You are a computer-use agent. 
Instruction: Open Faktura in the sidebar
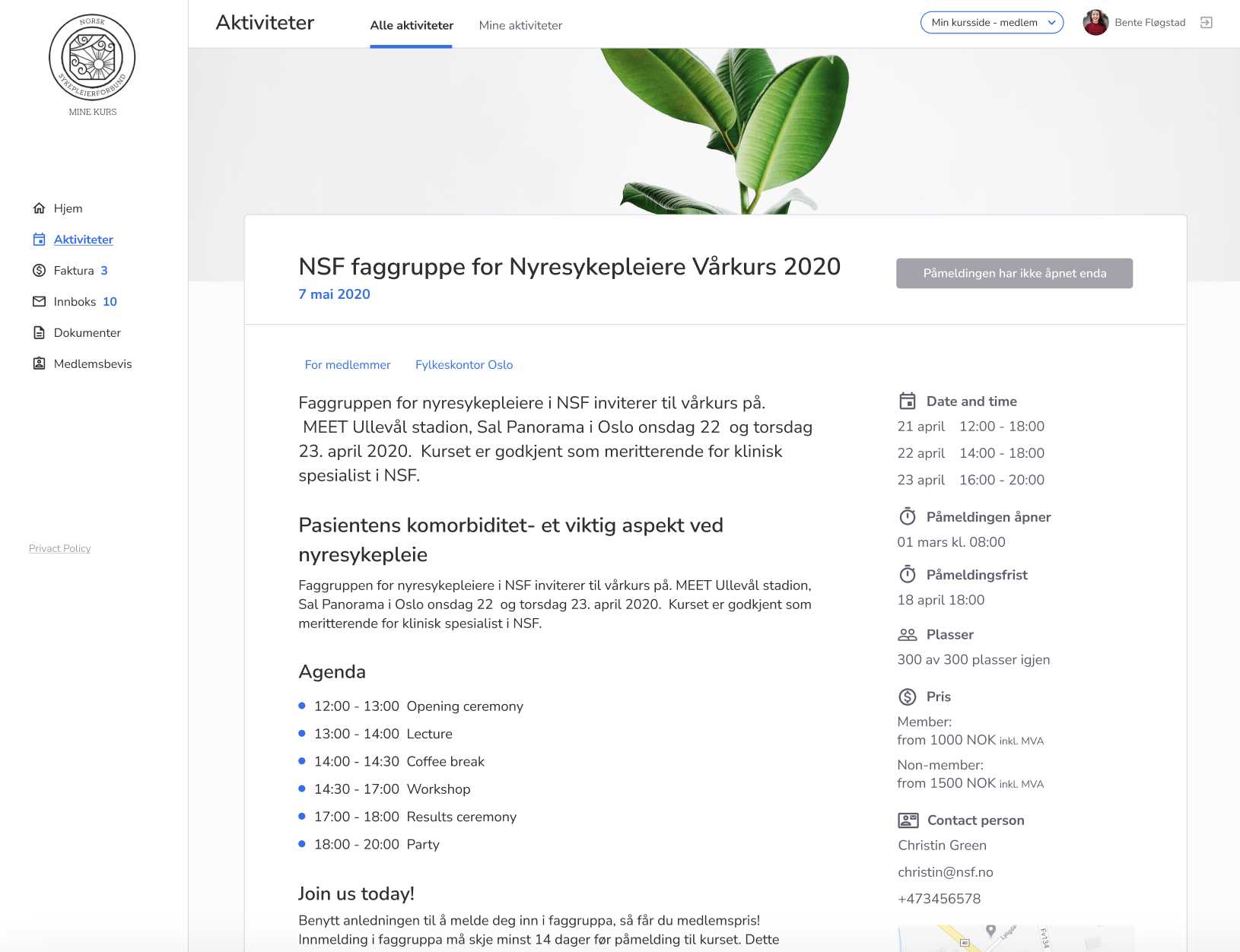(70, 271)
